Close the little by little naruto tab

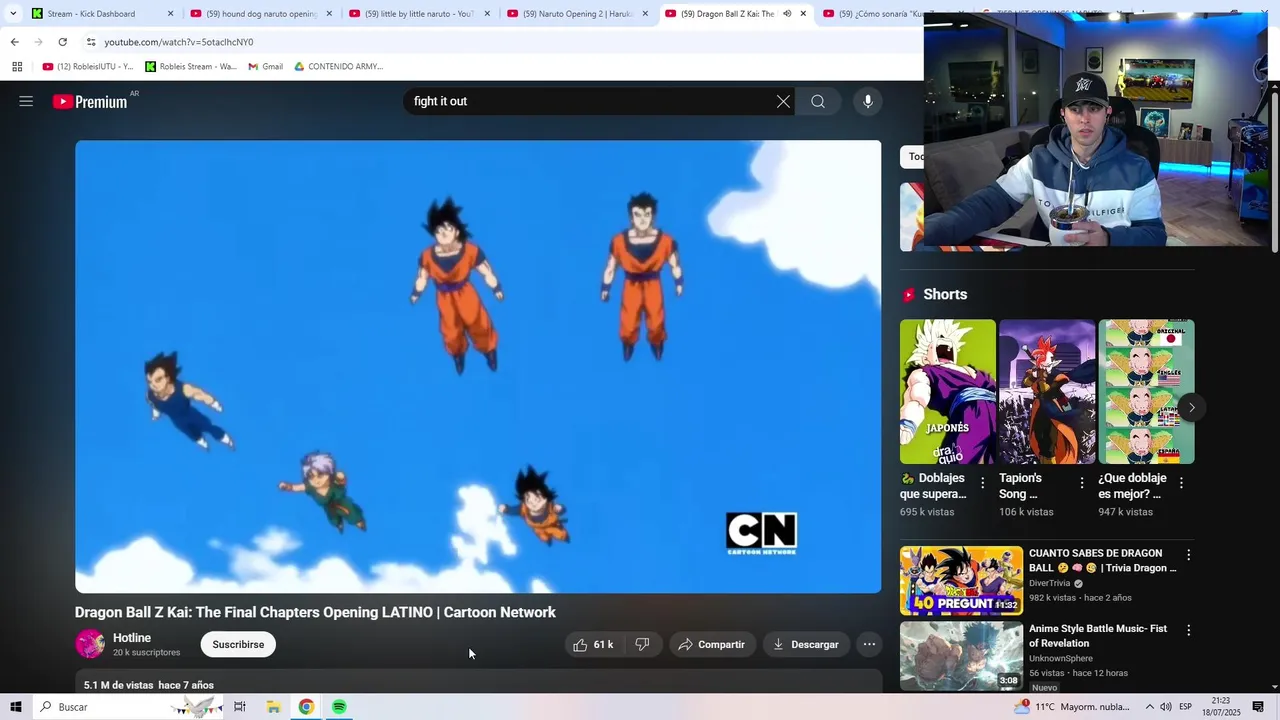487,14
